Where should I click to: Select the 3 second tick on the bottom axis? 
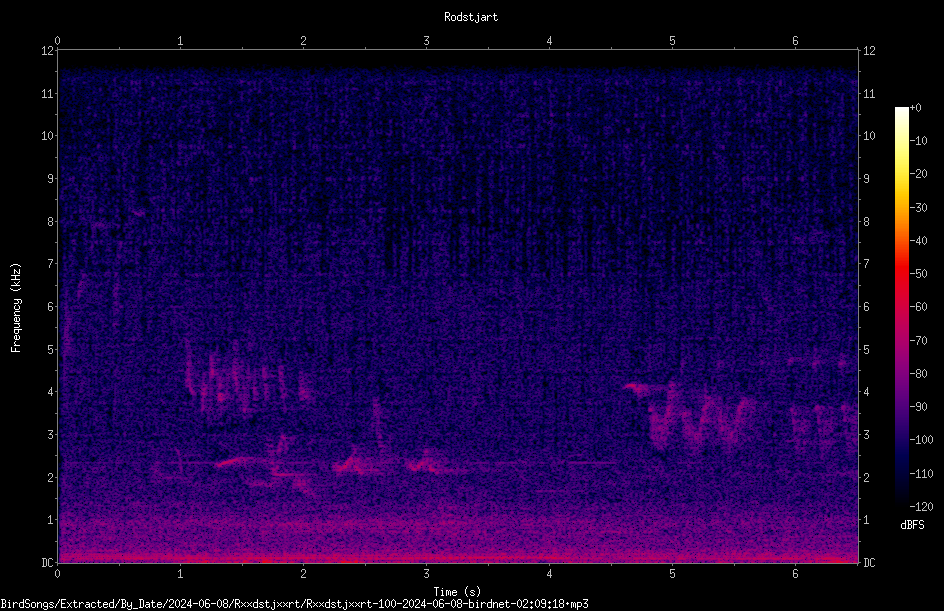click(426, 574)
